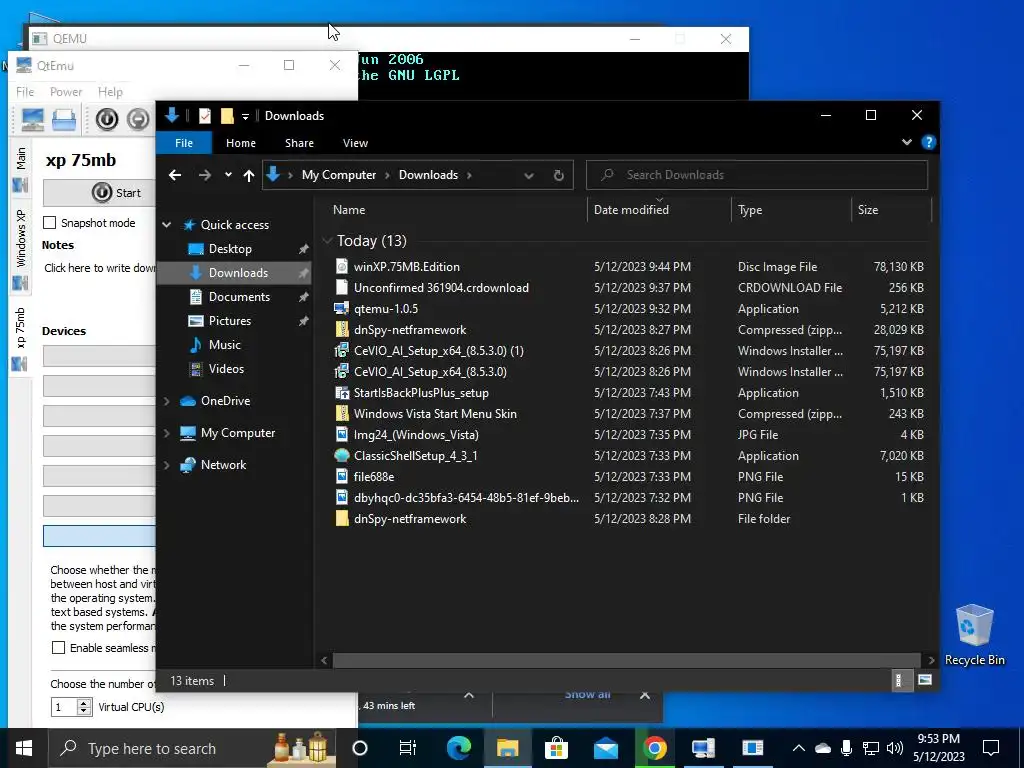Screen dimensions: 1024x768
Task: Refresh the Downloads folder view
Action: 558,175
